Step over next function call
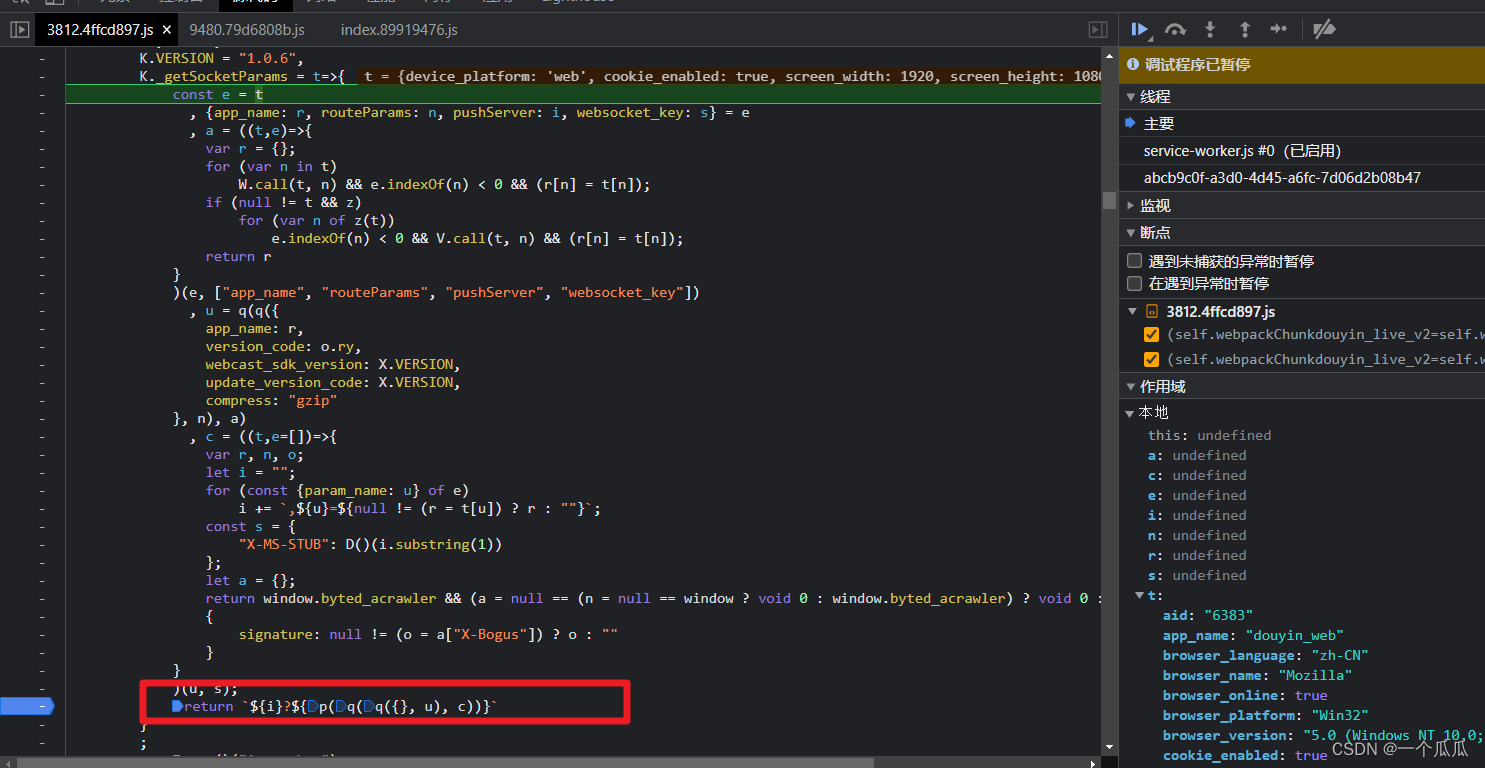 pyautogui.click(x=1176, y=30)
